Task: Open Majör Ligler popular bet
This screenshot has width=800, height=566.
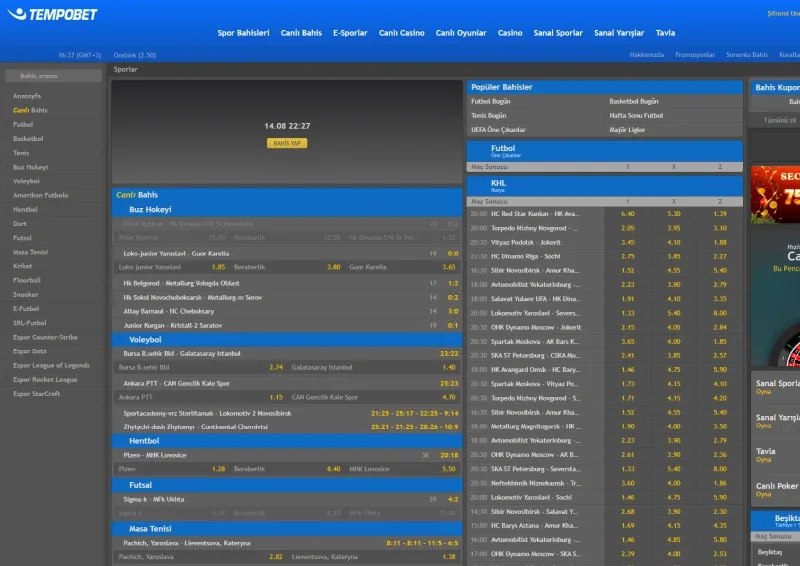Action: click(x=627, y=130)
